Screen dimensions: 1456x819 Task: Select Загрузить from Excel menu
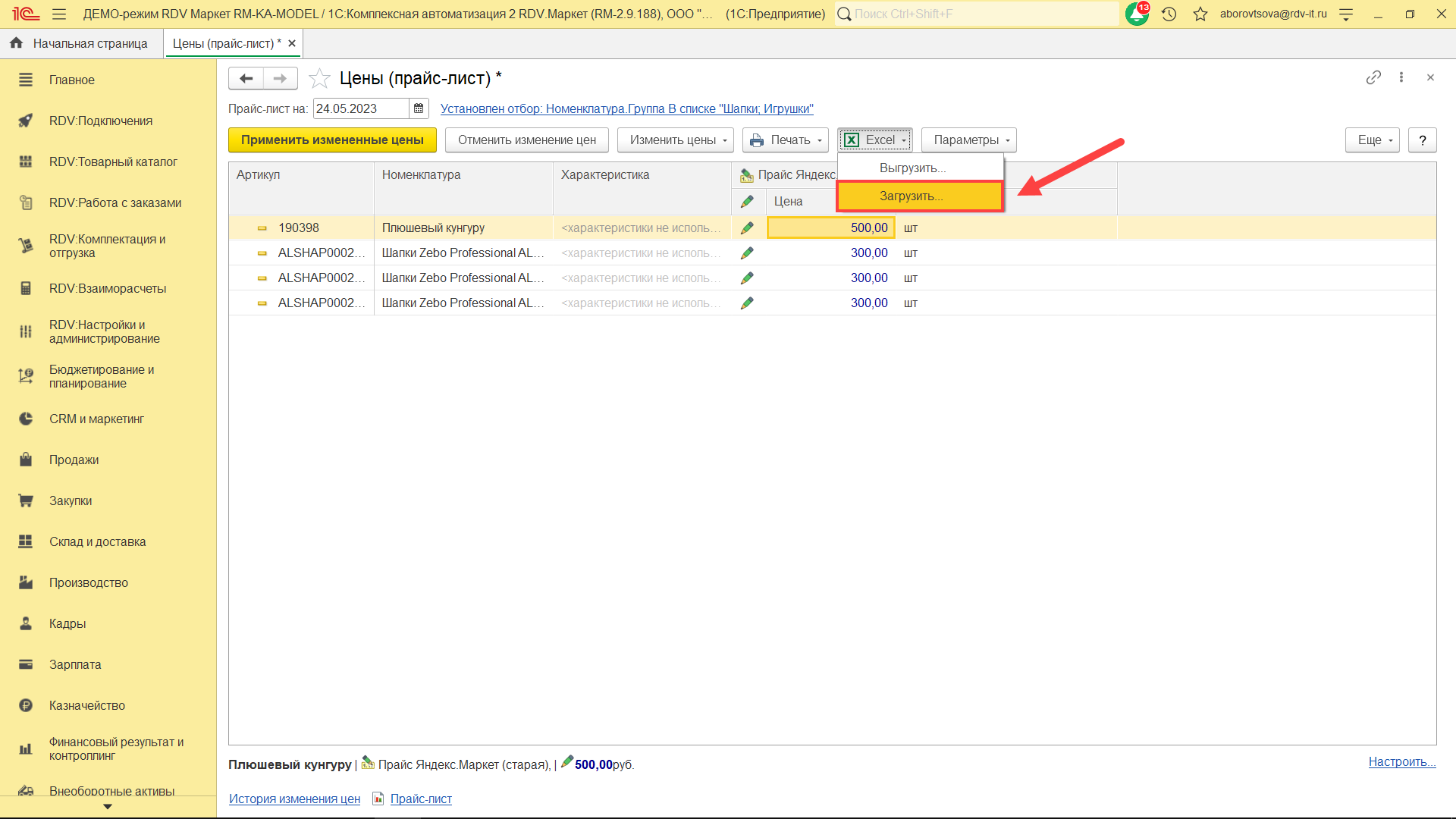[x=911, y=196]
